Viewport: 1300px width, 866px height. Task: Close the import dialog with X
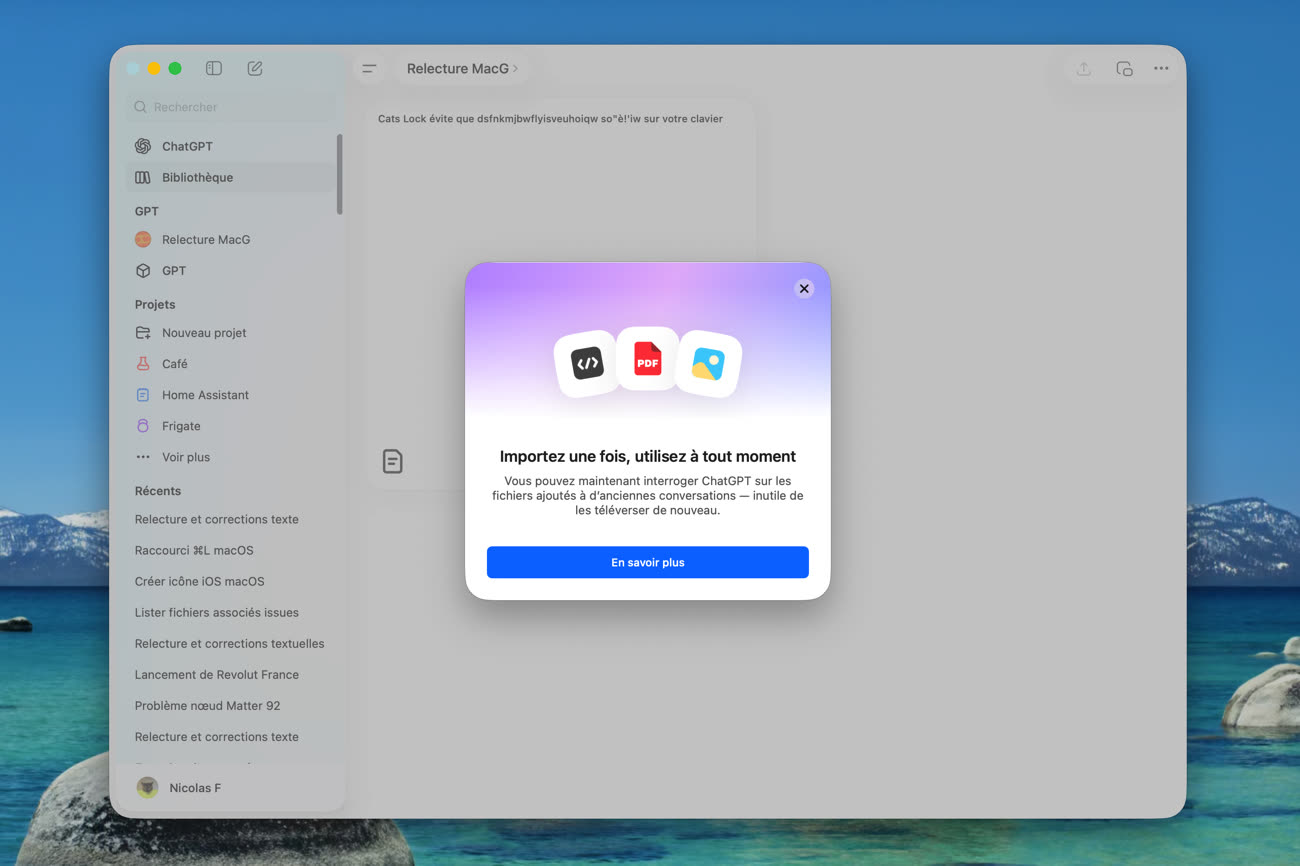(804, 288)
